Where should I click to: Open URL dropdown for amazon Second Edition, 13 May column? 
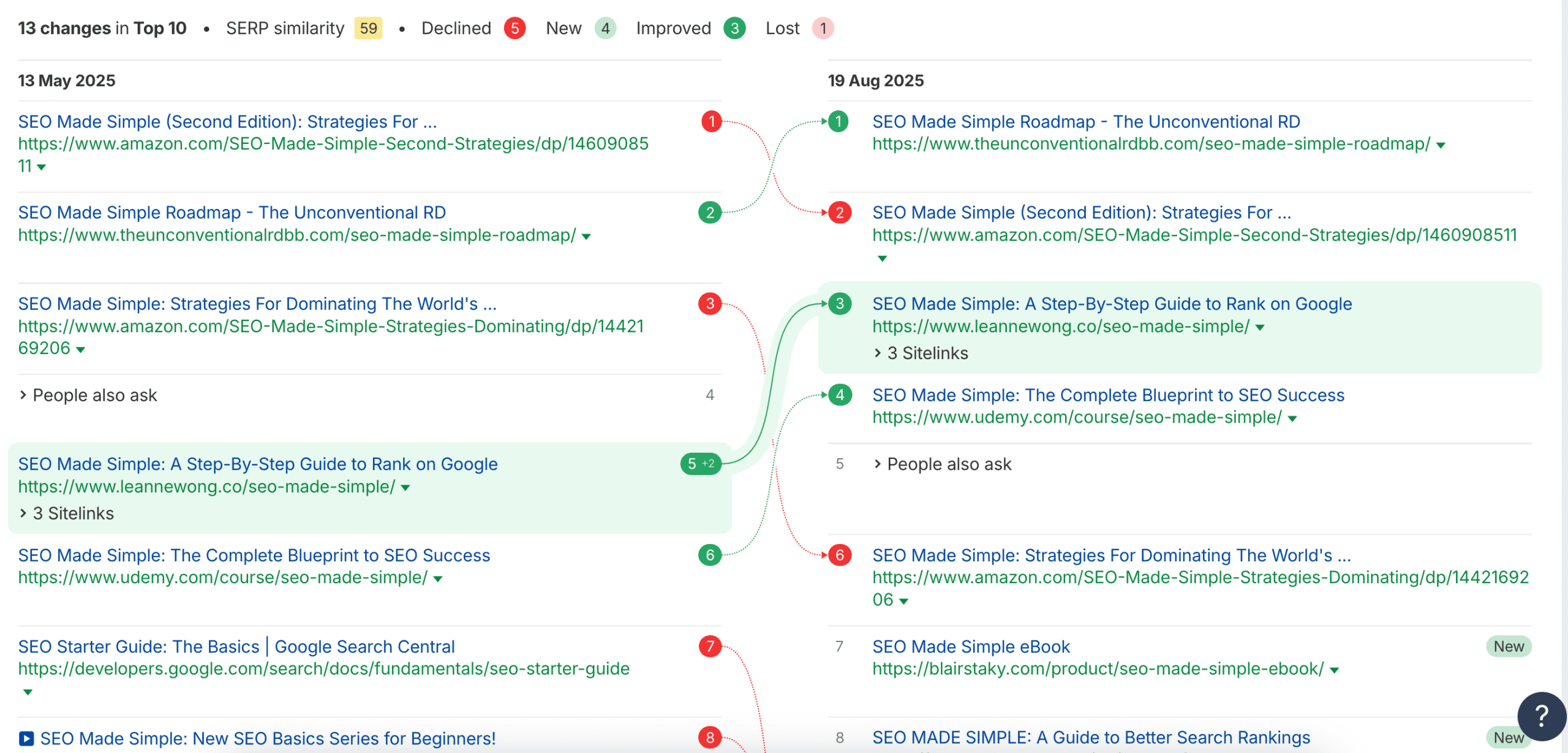42,167
